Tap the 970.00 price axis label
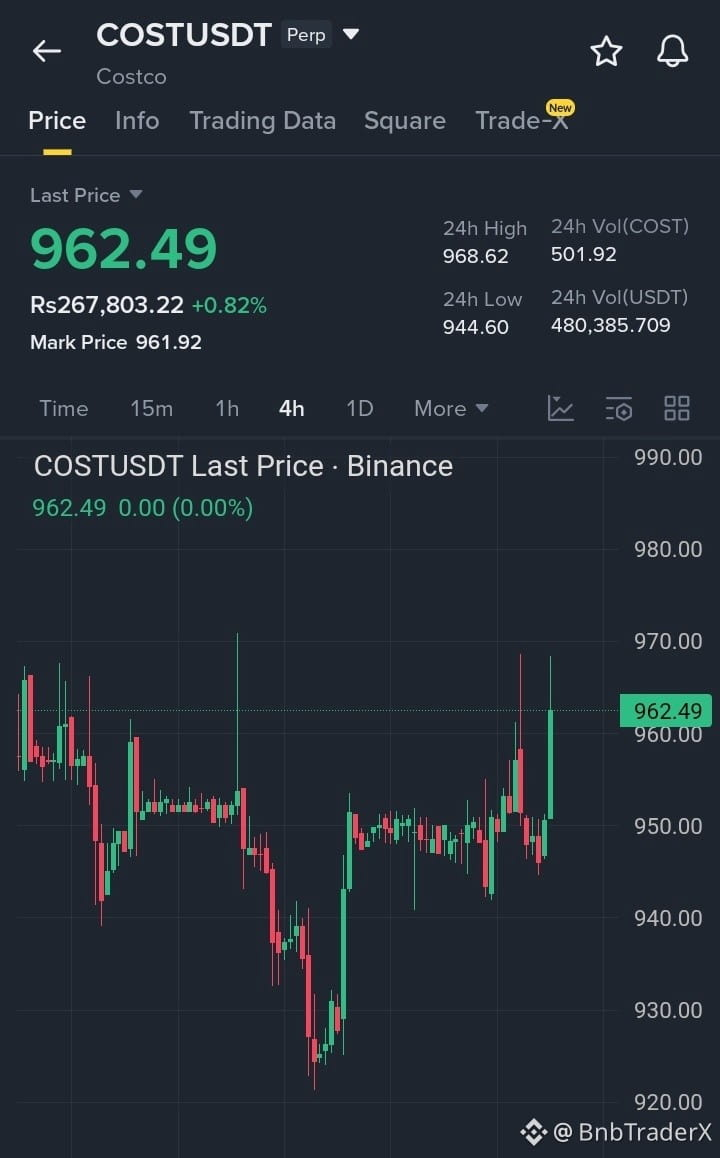720x1158 pixels. [668, 641]
